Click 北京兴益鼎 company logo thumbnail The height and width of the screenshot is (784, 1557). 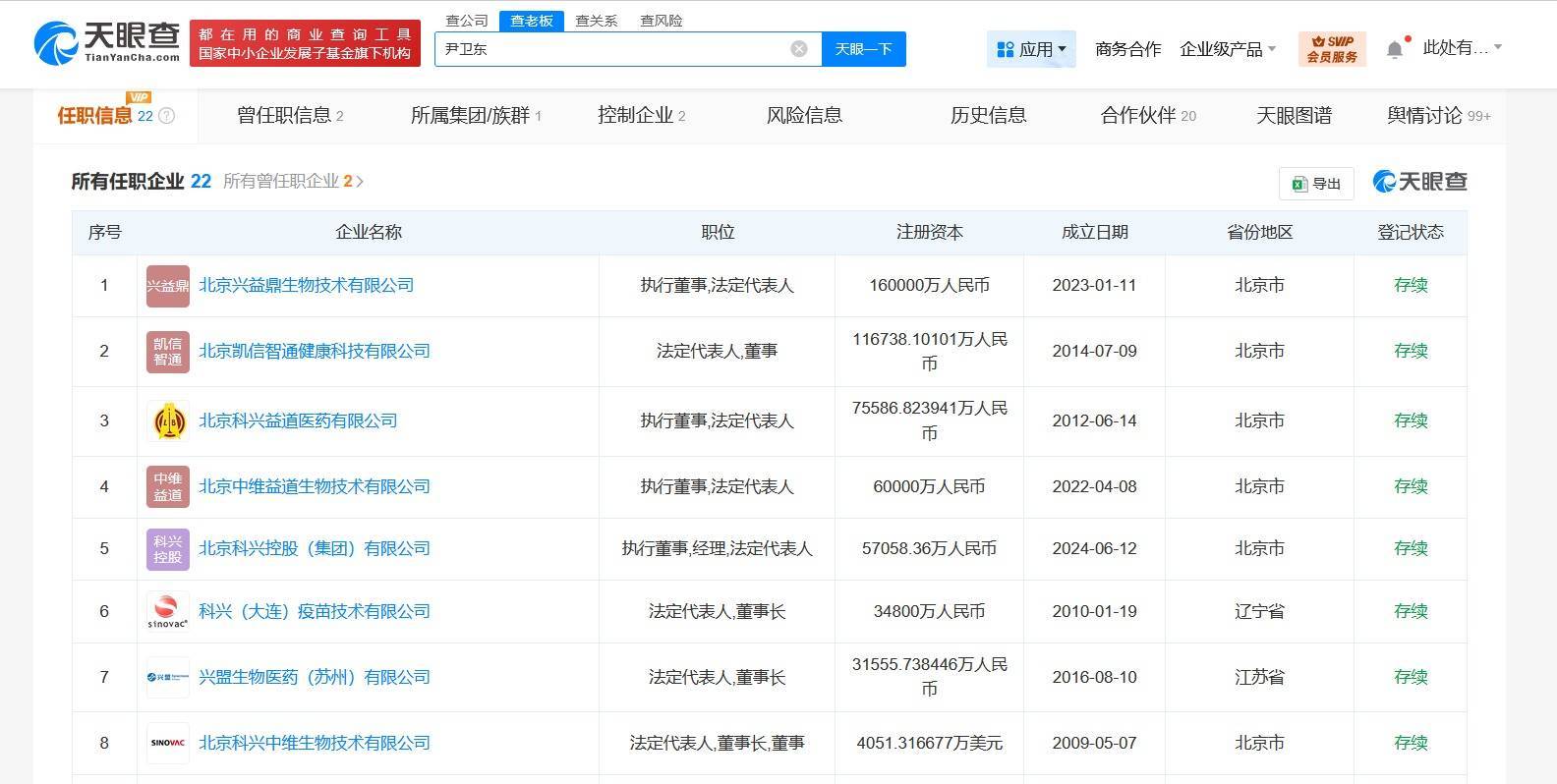(x=168, y=286)
